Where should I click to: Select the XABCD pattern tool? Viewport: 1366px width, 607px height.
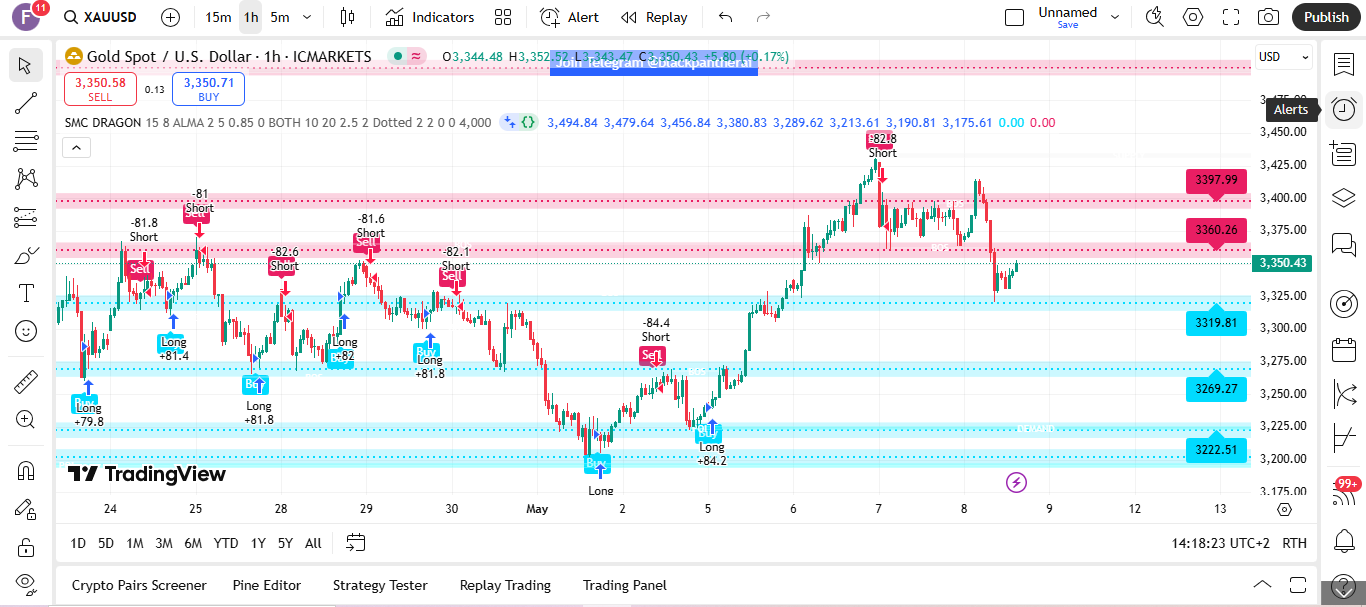click(x=25, y=179)
